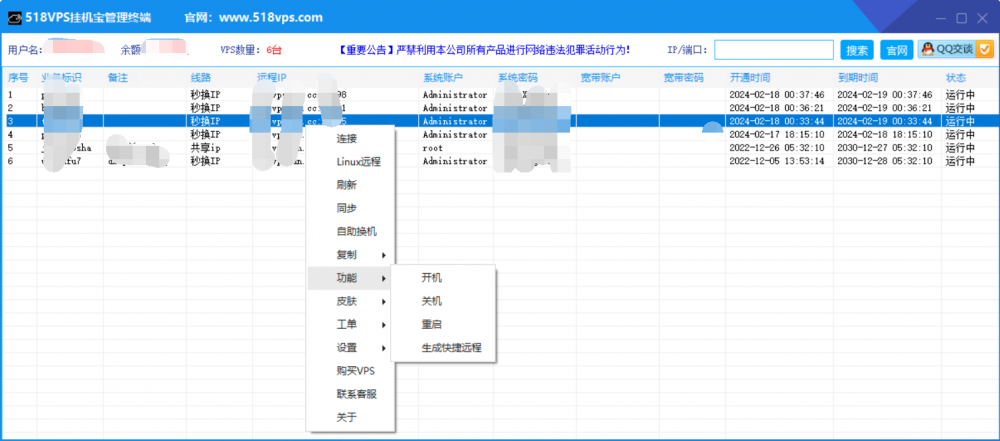
Task: Click the 6台 VPS count text
Action: point(274,50)
